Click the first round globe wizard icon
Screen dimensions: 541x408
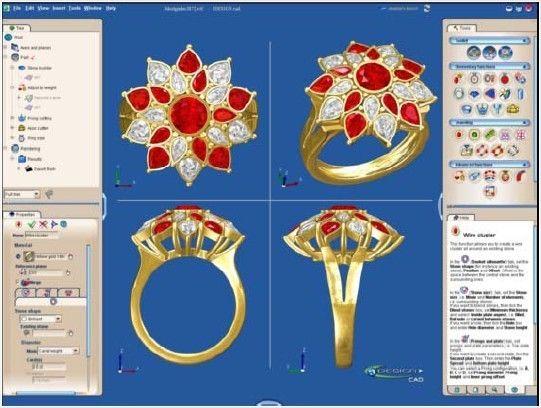[x=474, y=52]
